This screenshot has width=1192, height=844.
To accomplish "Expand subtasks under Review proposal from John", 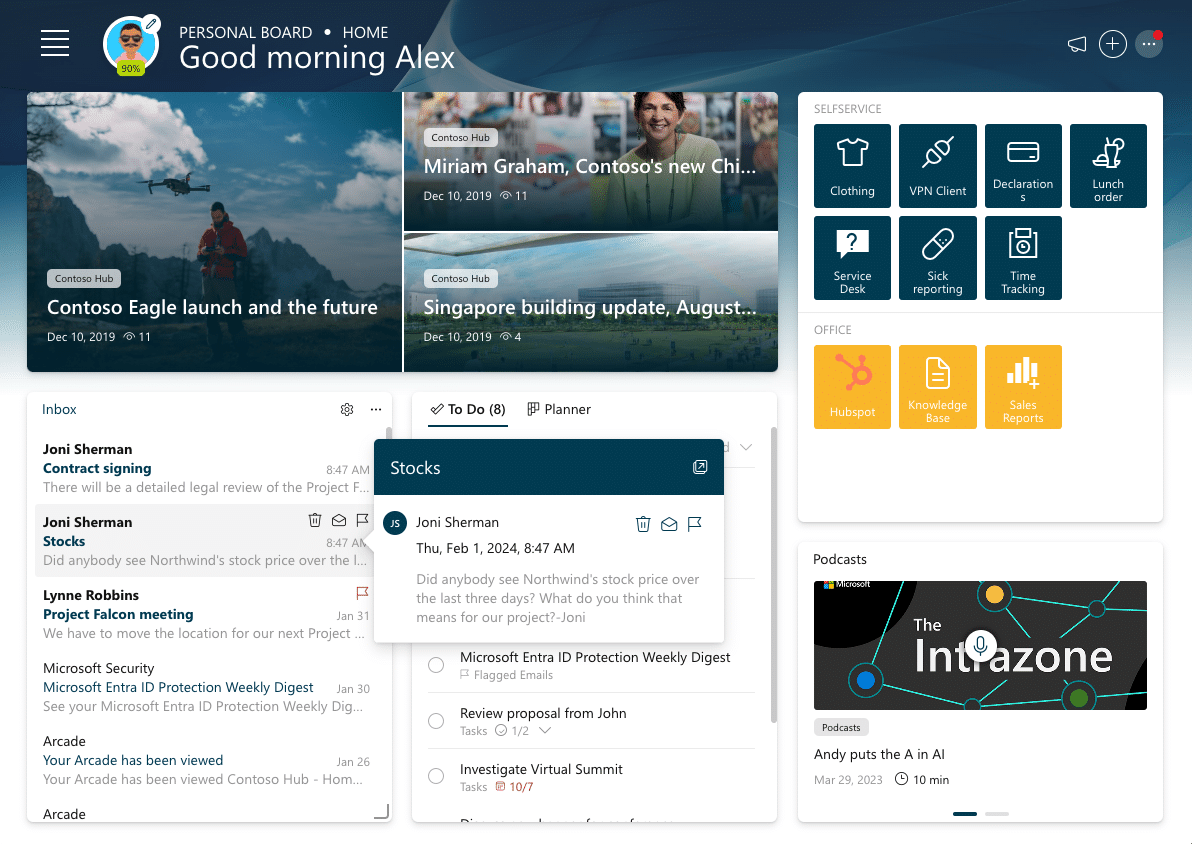I will [546, 731].
